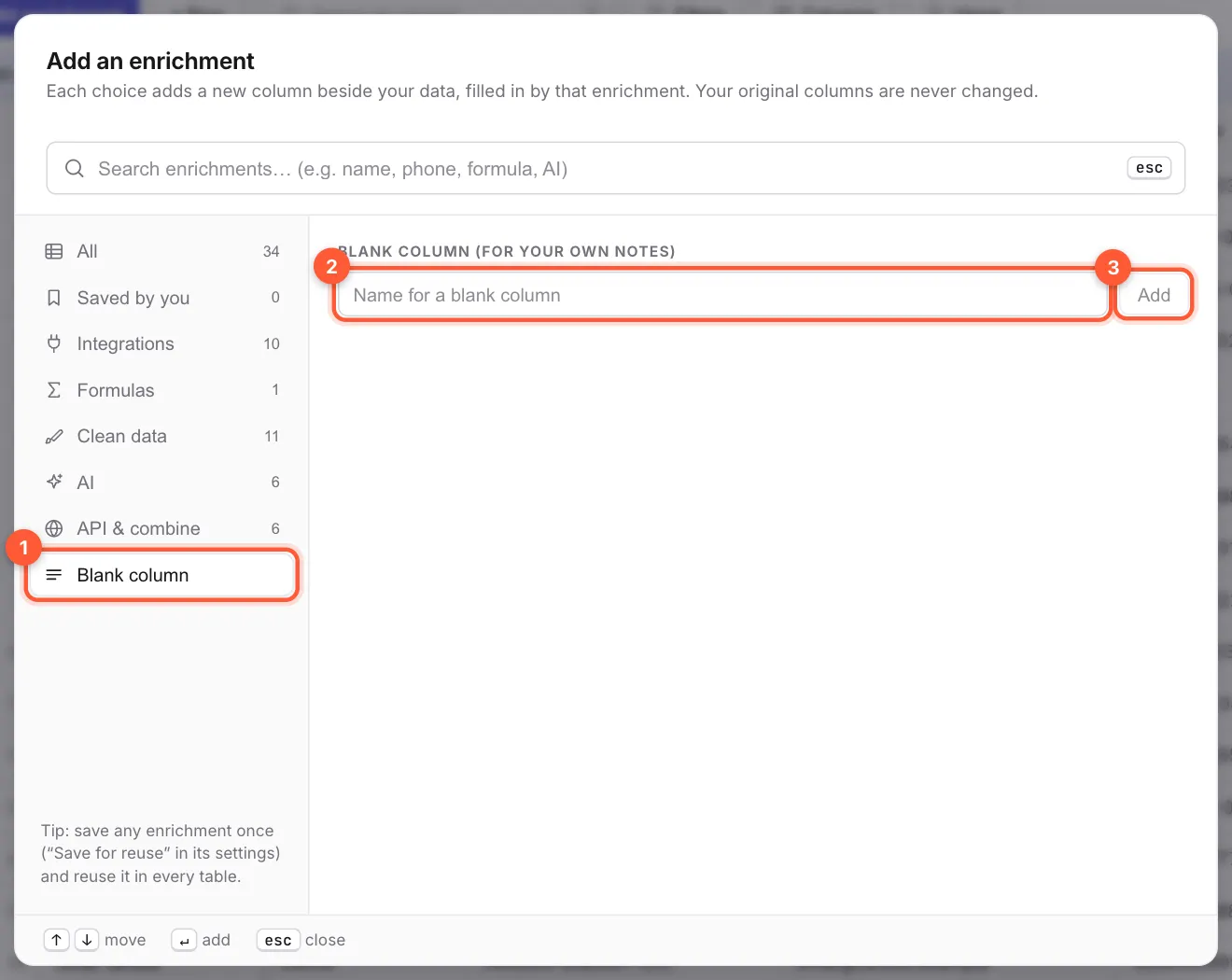
Task: Click the All table icon
Action: [x=54, y=251]
